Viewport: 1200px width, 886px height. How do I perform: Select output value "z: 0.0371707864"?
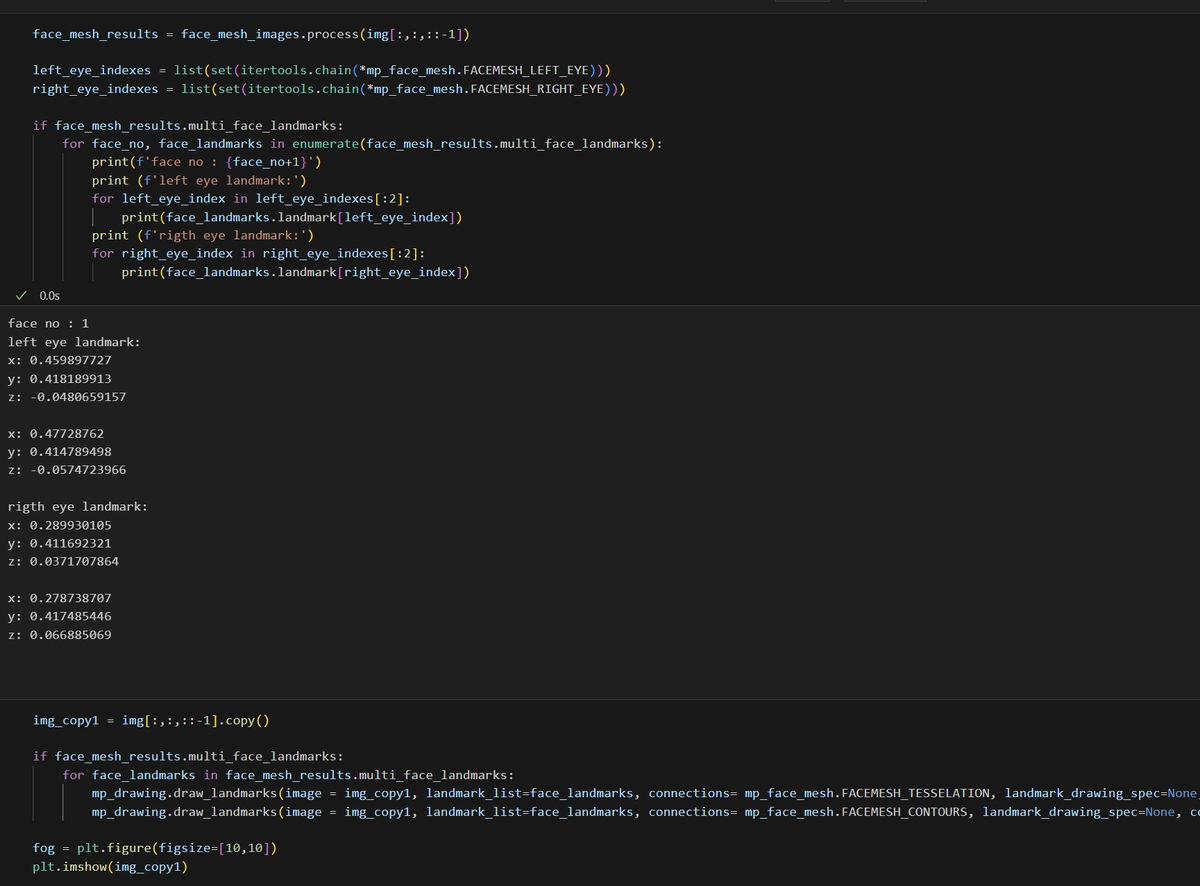coord(63,562)
